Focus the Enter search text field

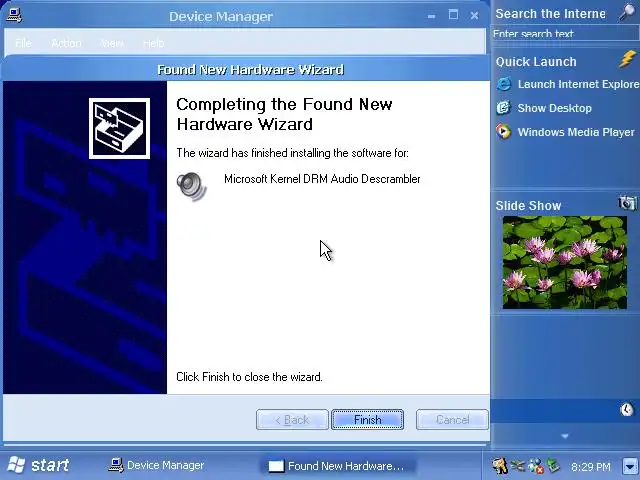coord(566,34)
